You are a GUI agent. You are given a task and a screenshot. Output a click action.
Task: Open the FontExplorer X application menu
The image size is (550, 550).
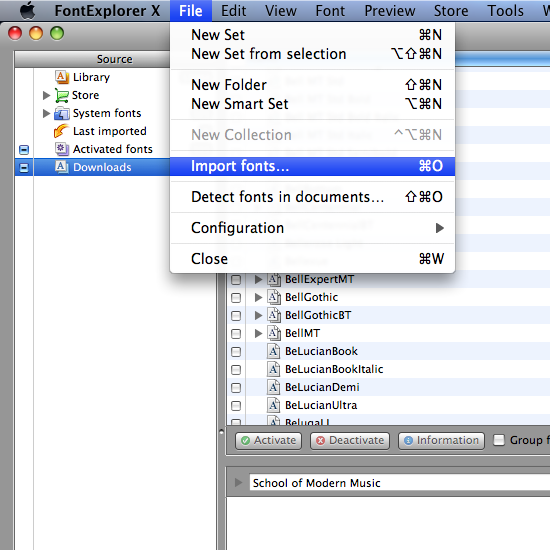coord(107,11)
